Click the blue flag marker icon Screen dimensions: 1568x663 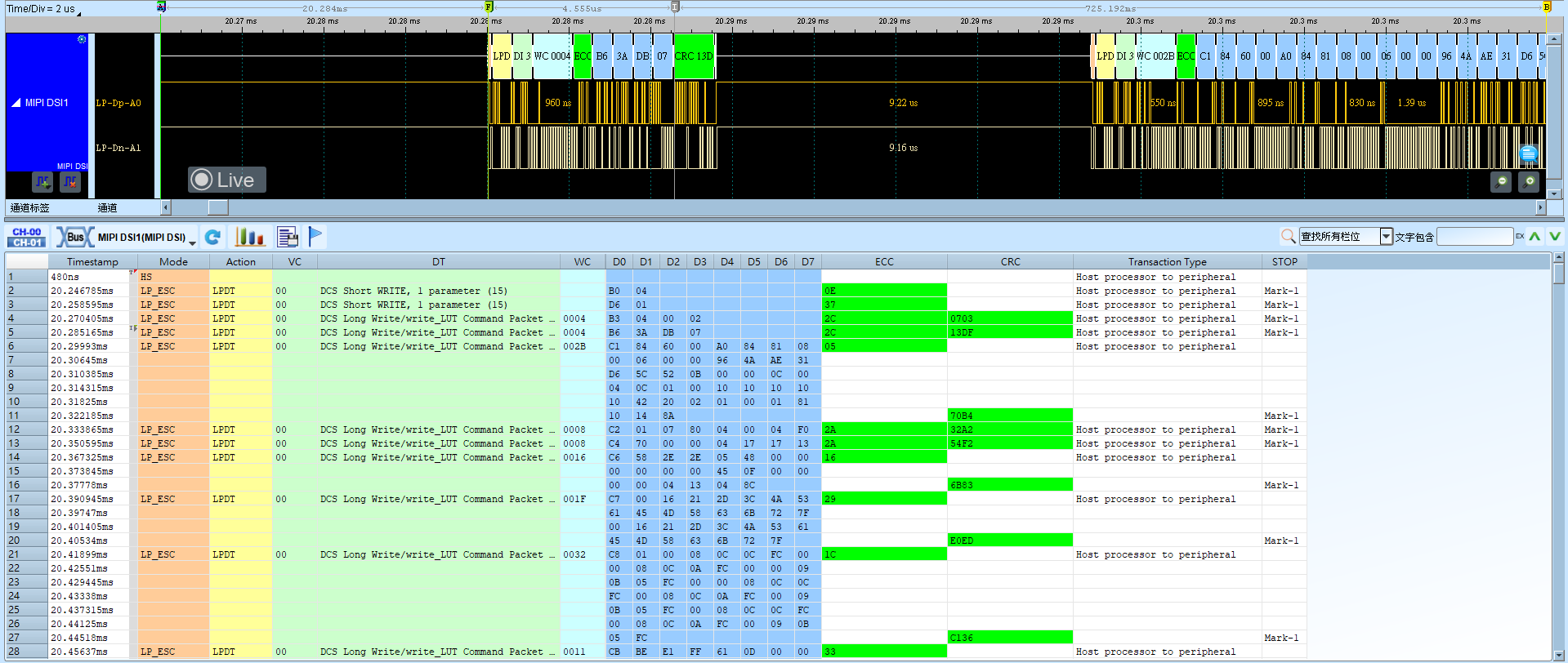click(316, 237)
